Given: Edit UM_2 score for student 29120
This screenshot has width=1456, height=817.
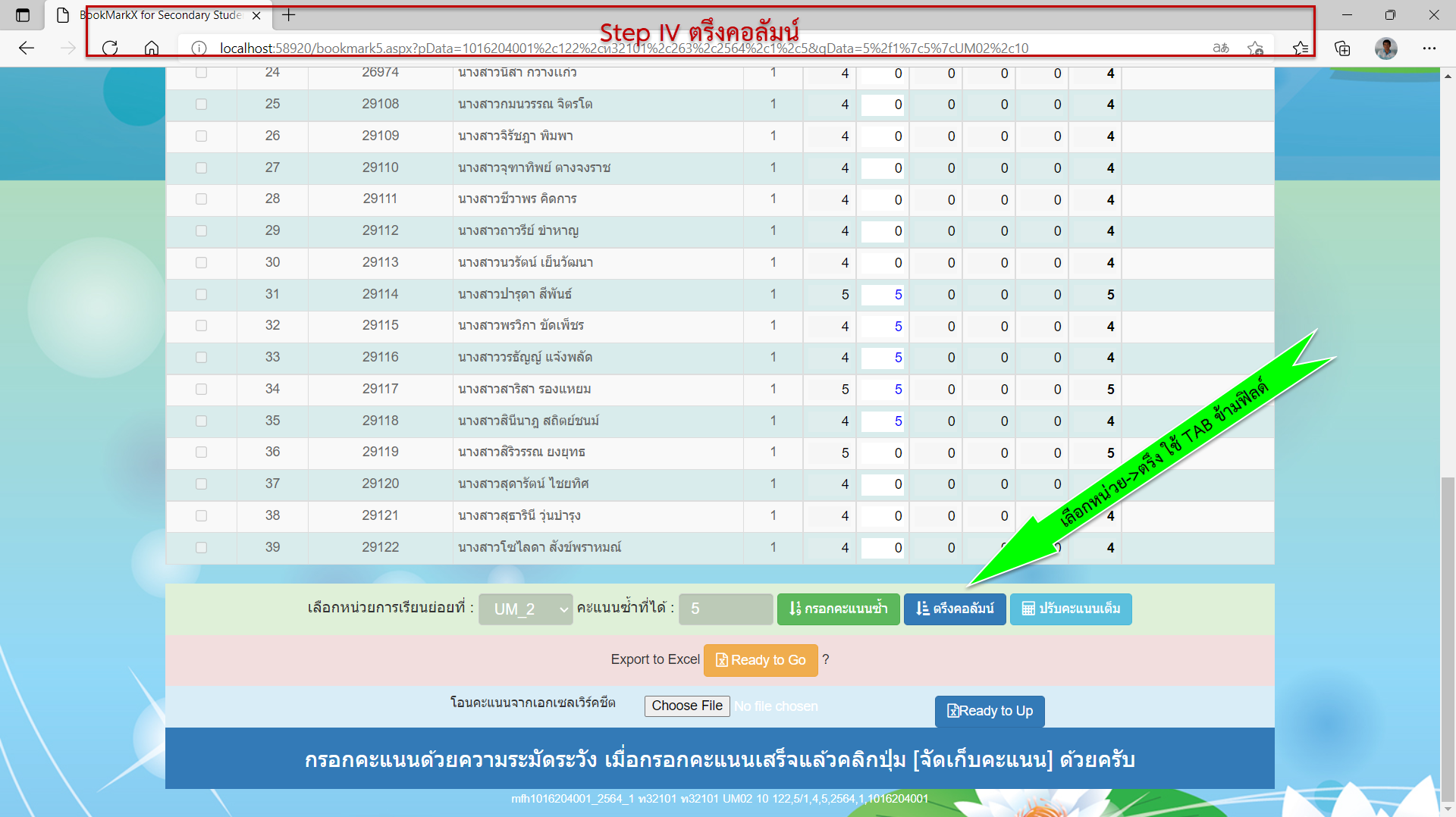Looking at the screenshot, I should click(x=883, y=484).
